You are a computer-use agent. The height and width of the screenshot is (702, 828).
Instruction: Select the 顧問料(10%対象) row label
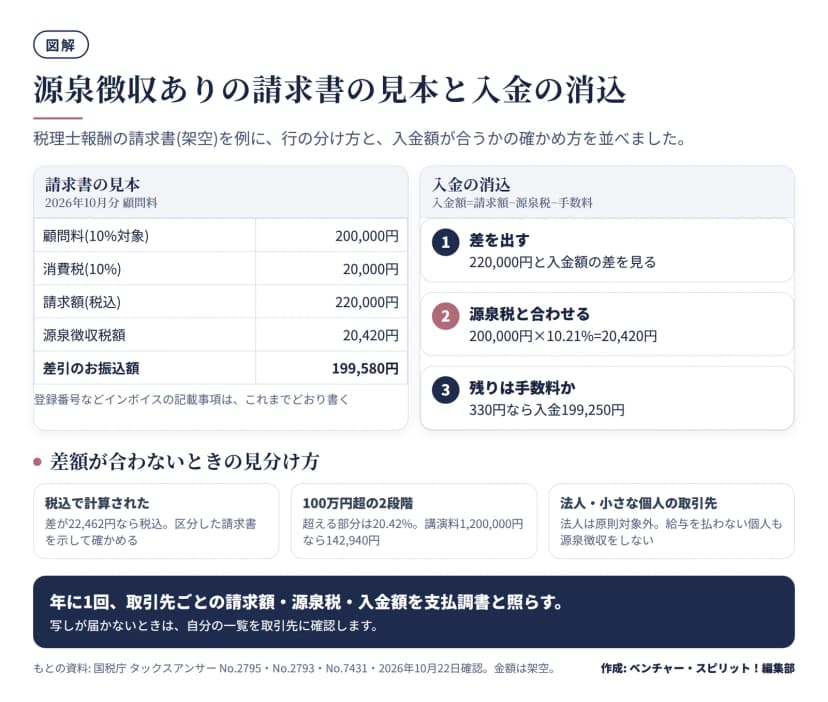pos(96,236)
